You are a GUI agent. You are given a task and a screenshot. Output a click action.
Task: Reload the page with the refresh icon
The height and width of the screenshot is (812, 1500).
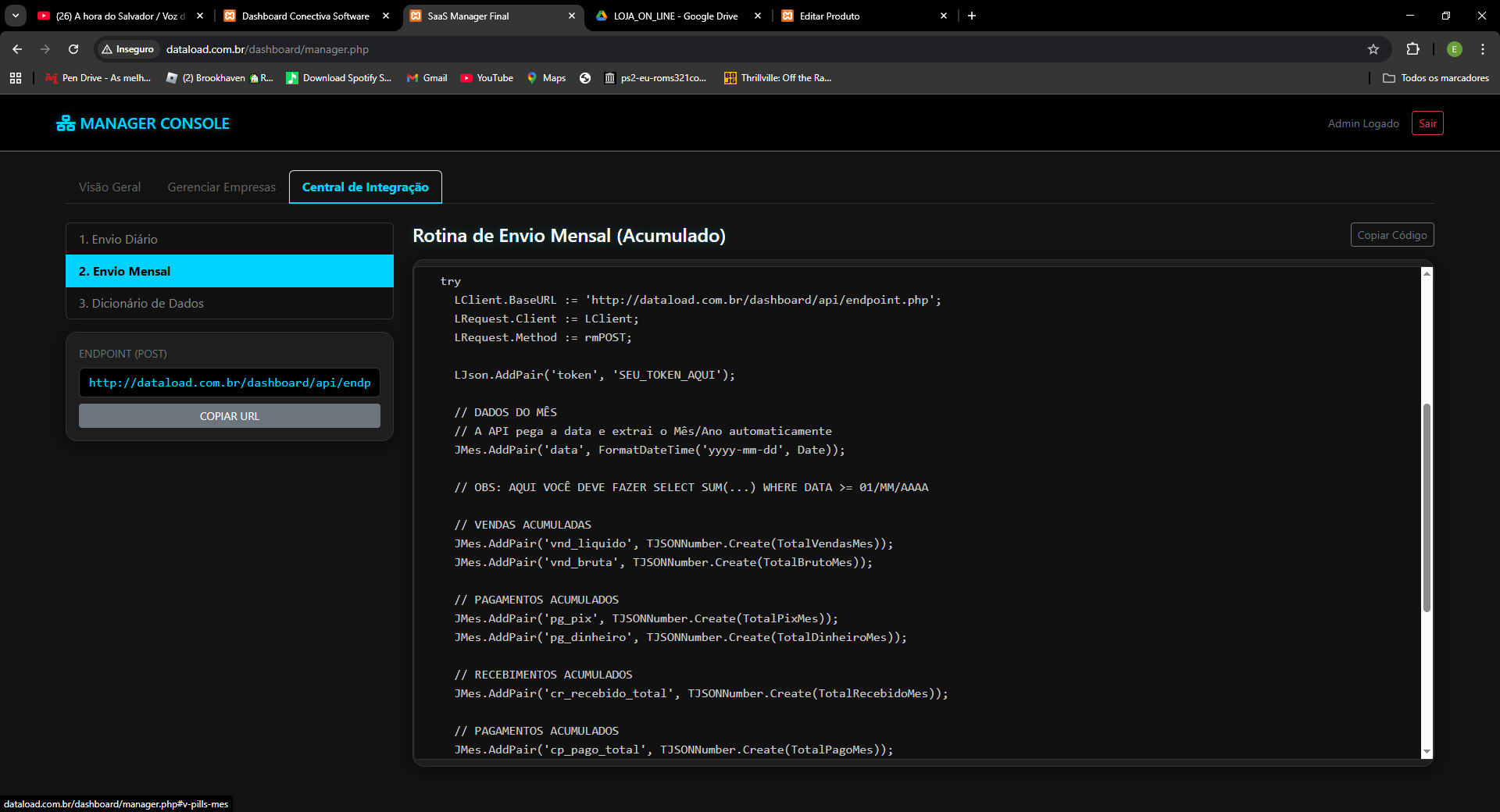[x=73, y=49]
